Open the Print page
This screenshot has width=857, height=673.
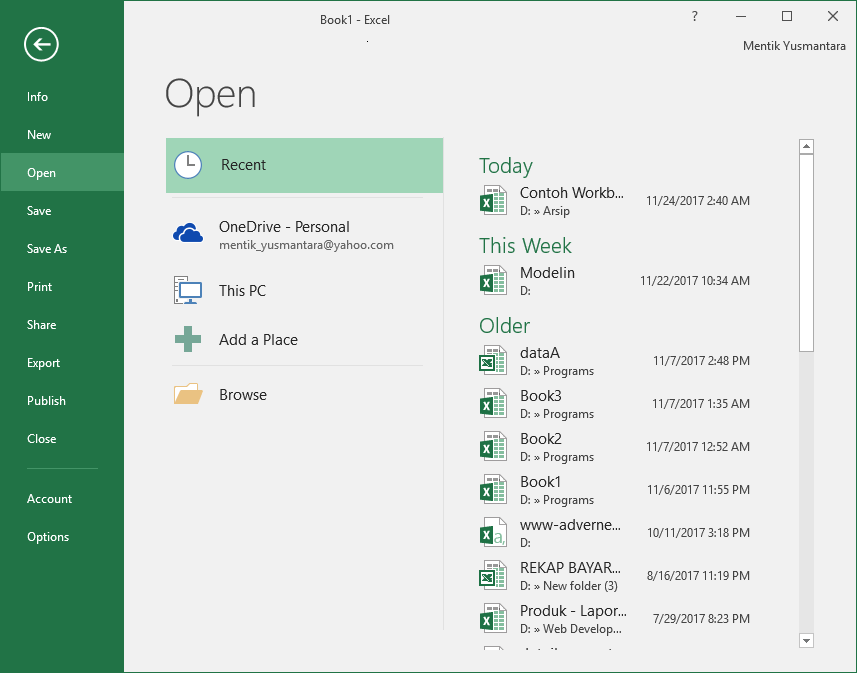pos(62,286)
